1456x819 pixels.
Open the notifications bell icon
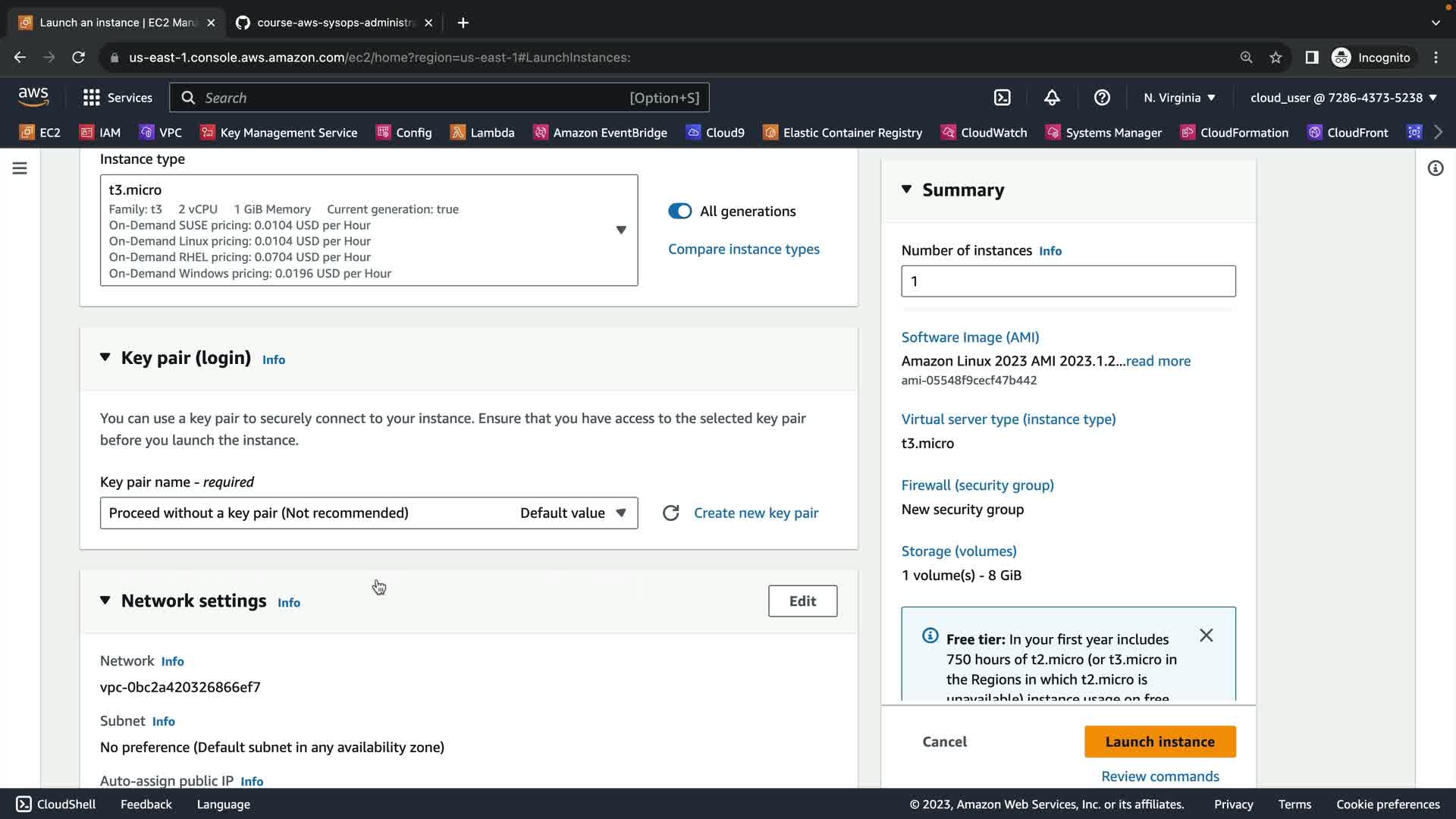click(1052, 98)
